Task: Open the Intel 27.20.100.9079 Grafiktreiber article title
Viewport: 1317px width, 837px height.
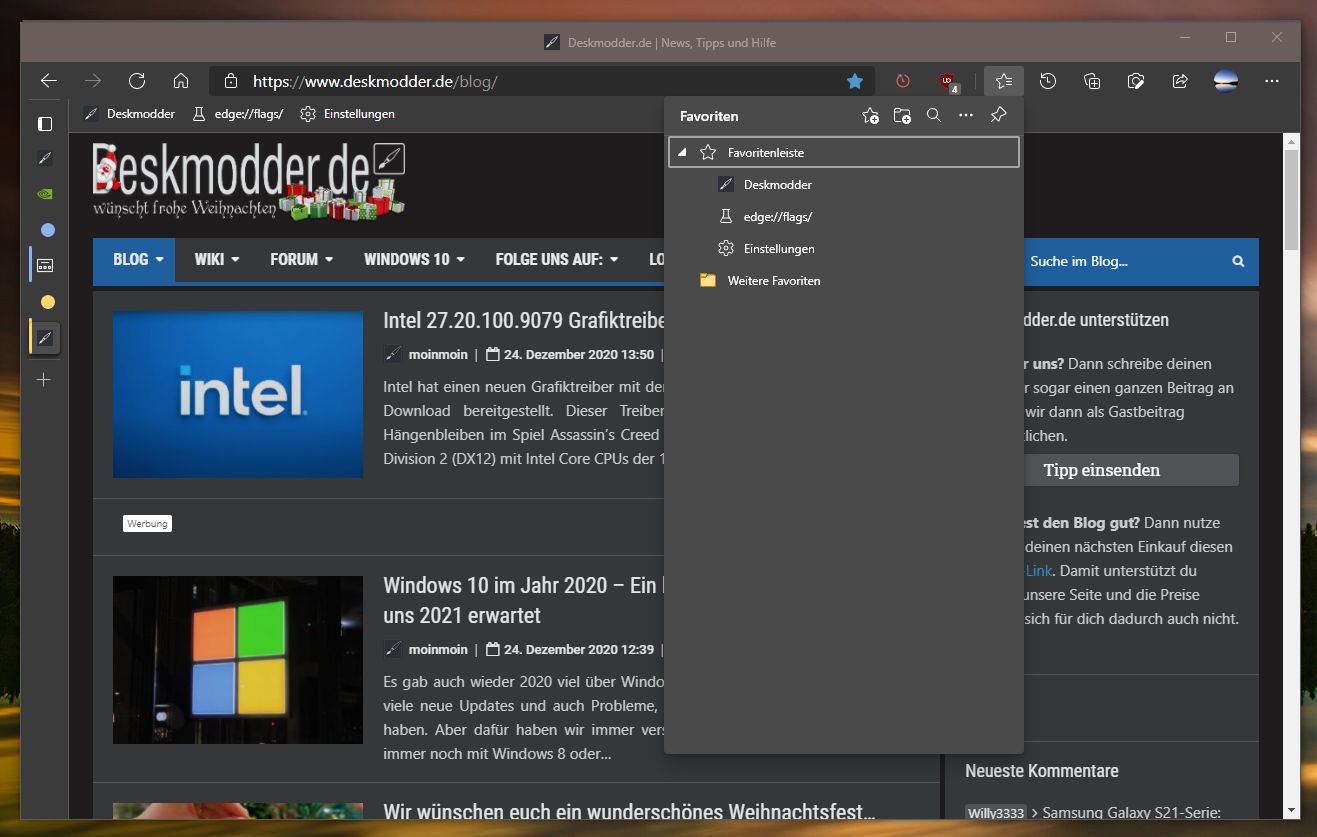Action: pos(524,321)
